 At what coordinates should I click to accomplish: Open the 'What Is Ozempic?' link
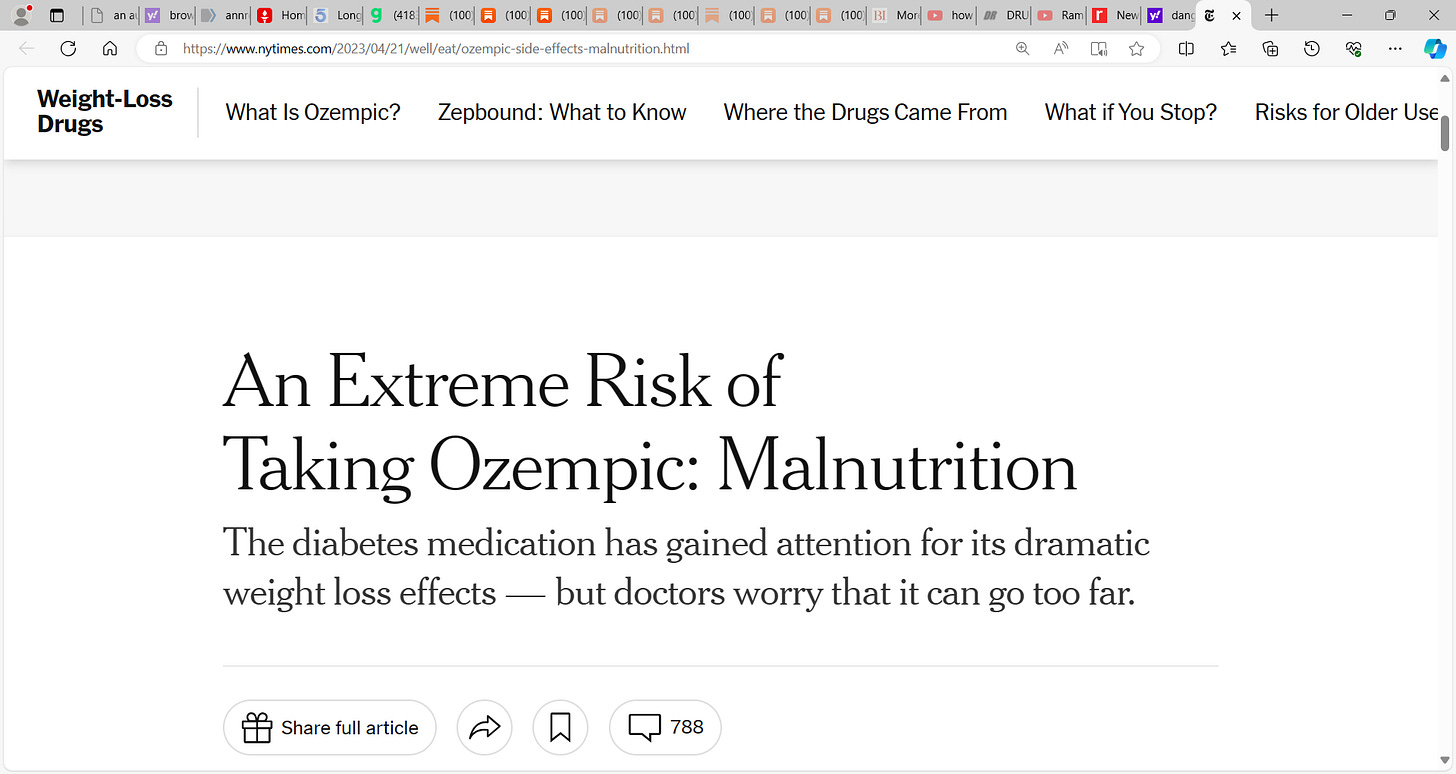point(313,112)
